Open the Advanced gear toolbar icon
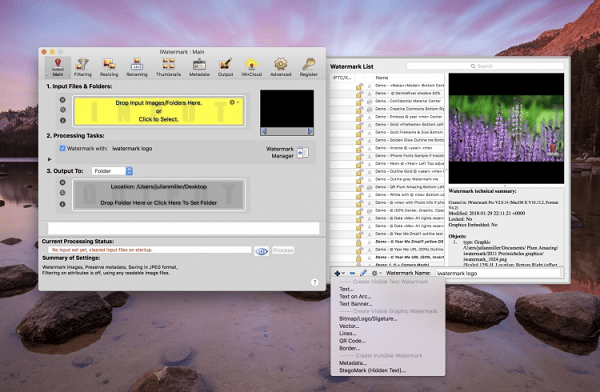Screen dimensions: 600x392 click(x=281, y=67)
